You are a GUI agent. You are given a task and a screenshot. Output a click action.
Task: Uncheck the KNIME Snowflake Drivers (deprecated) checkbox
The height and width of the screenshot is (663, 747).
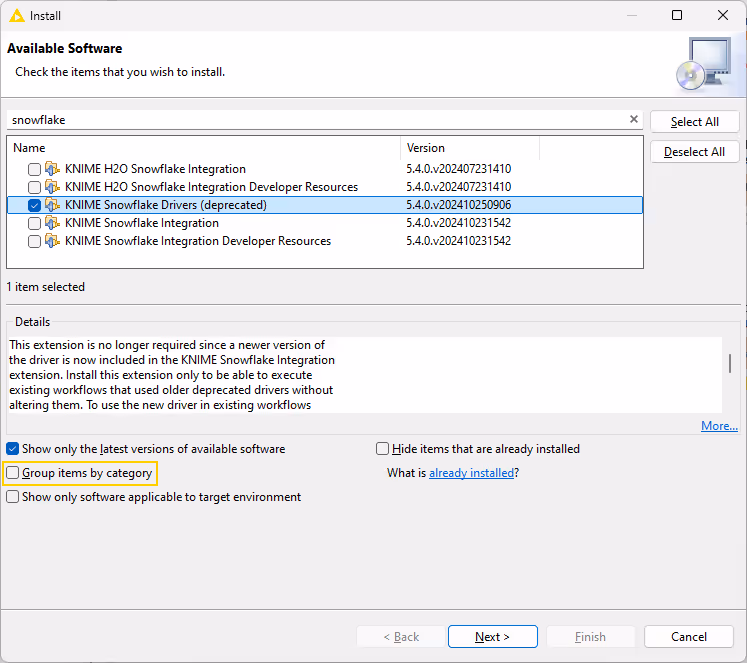[35, 205]
